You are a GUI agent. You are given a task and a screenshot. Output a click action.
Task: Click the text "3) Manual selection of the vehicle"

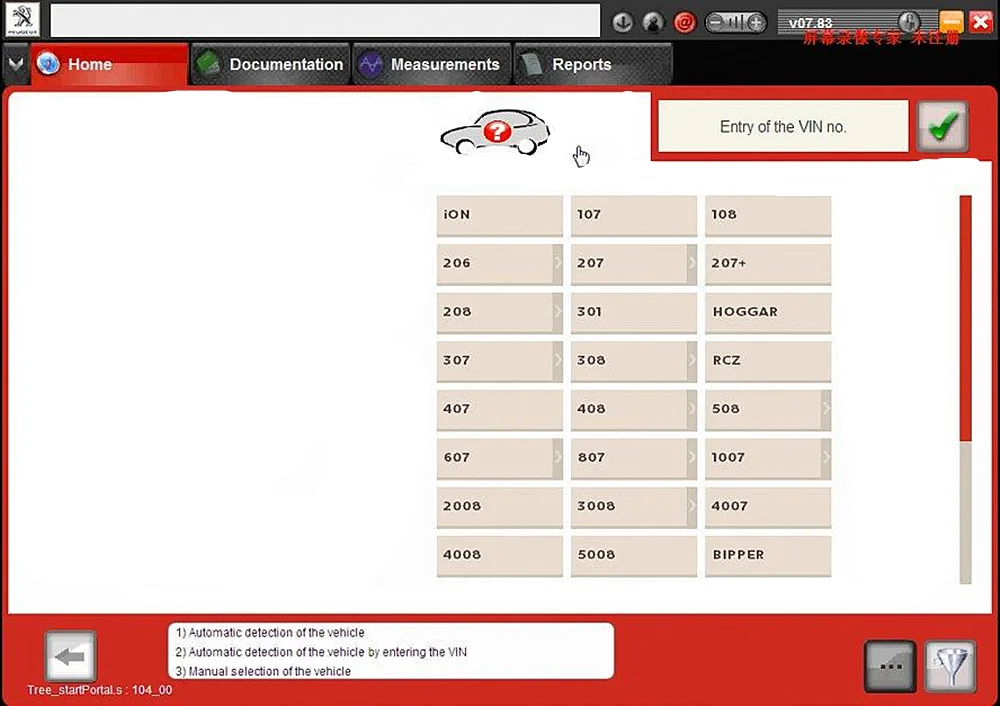tap(263, 671)
